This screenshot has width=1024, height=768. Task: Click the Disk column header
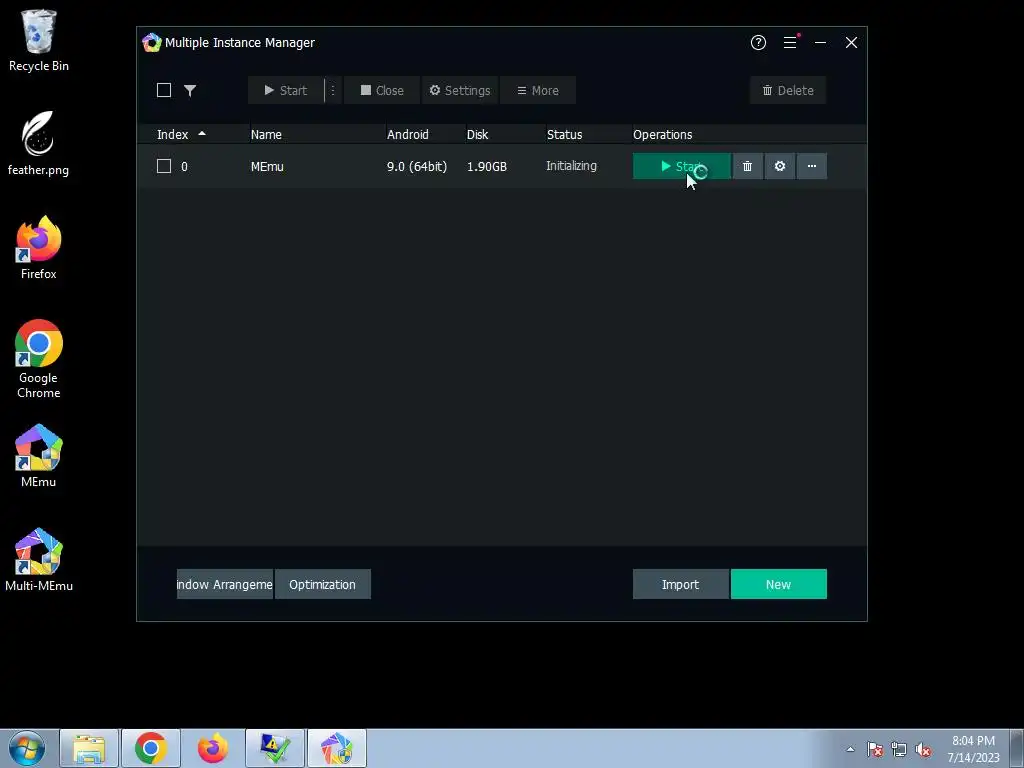click(477, 135)
